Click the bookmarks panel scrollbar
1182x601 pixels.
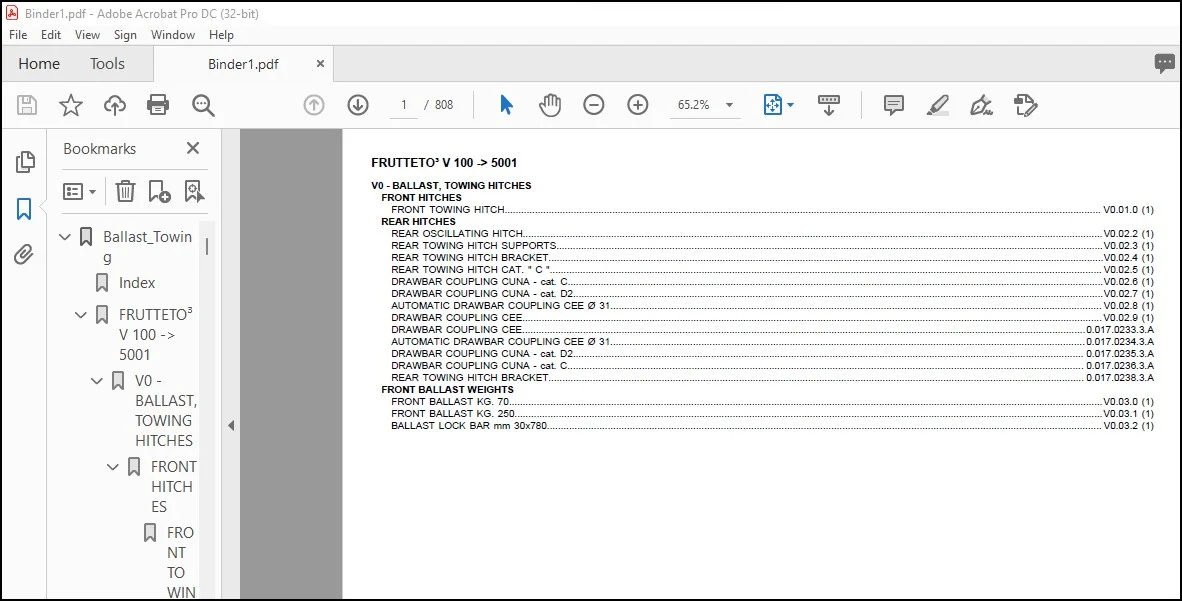coord(207,247)
